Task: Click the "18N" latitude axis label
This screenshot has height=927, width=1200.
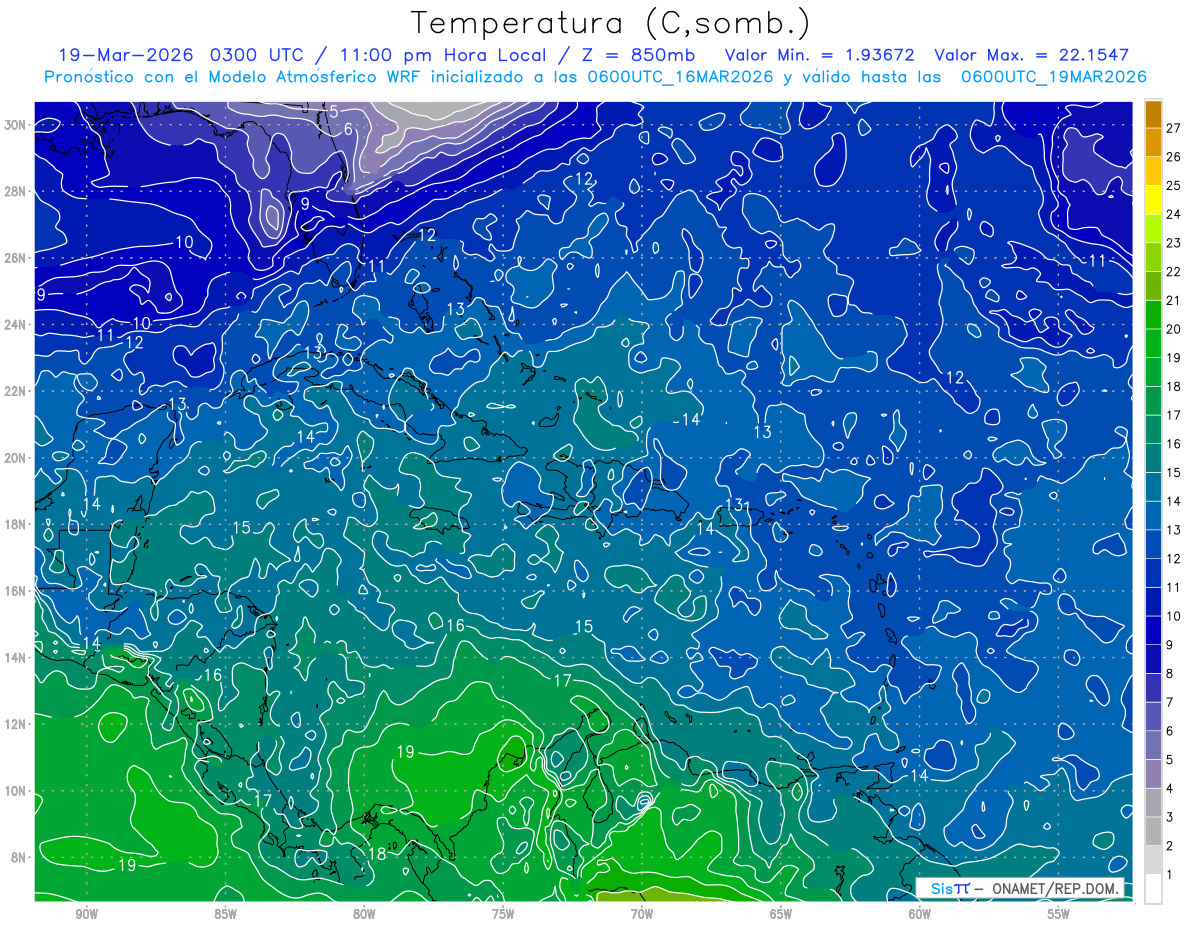Action: pos(17,524)
